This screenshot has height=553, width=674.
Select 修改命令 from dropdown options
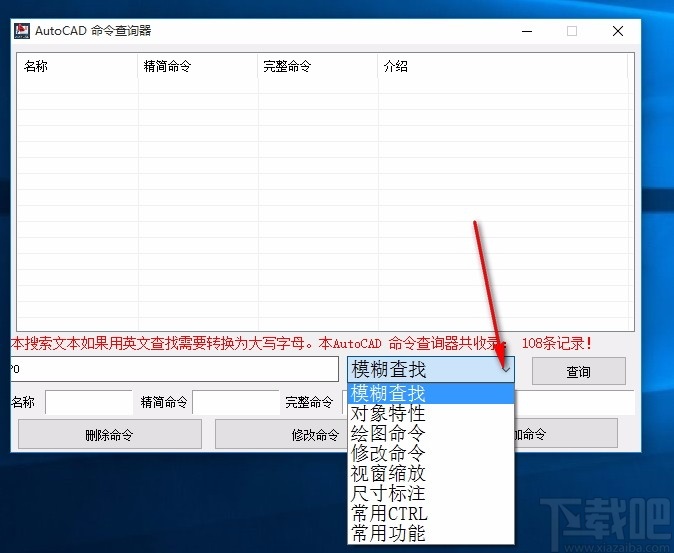tap(431, 453)
